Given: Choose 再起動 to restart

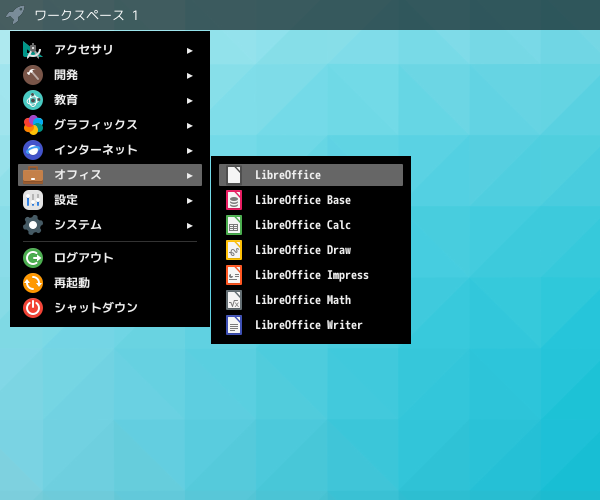Looking at the screenshot, I should (110, 283).
